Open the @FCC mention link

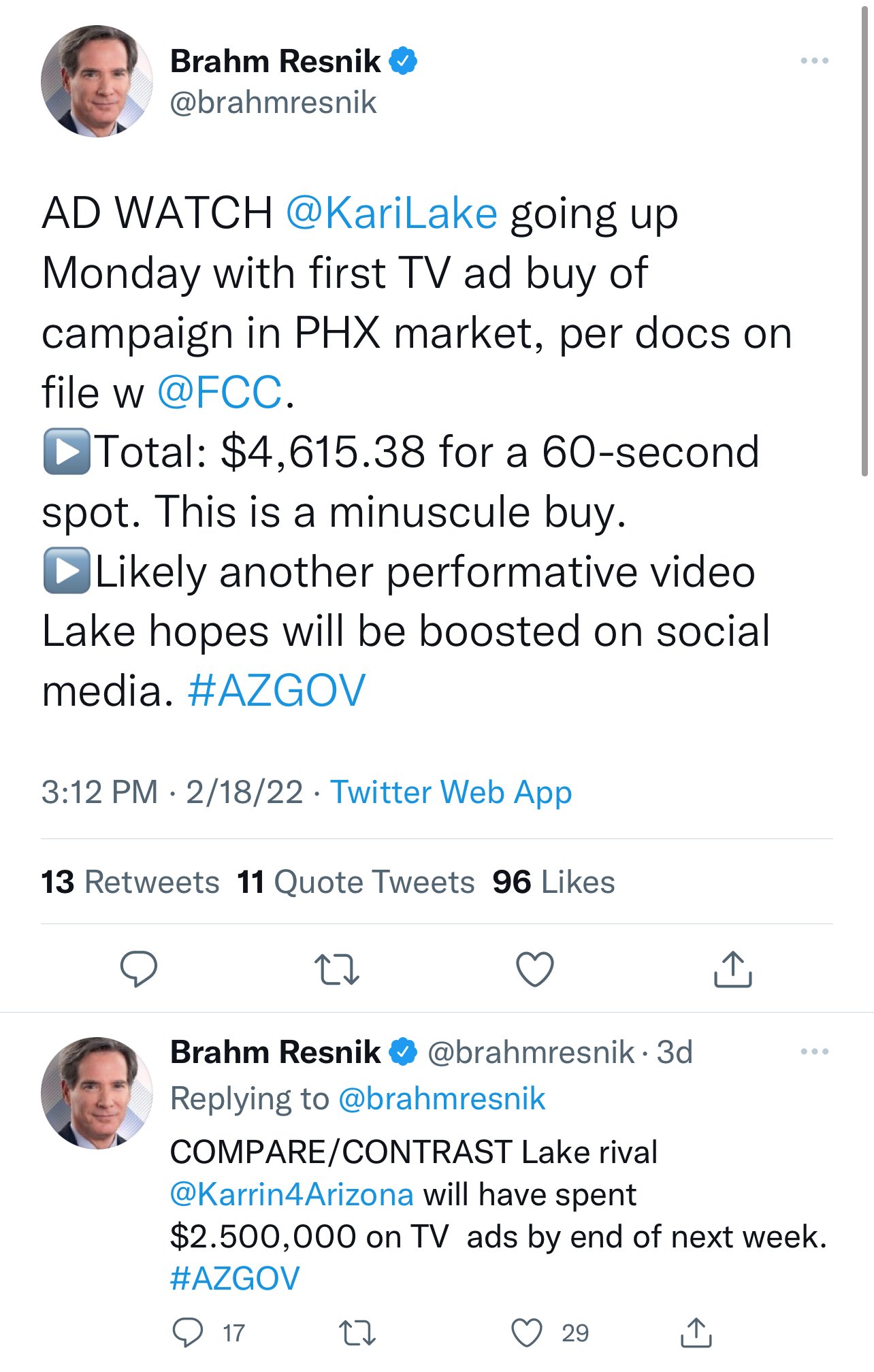pos(219,393)
